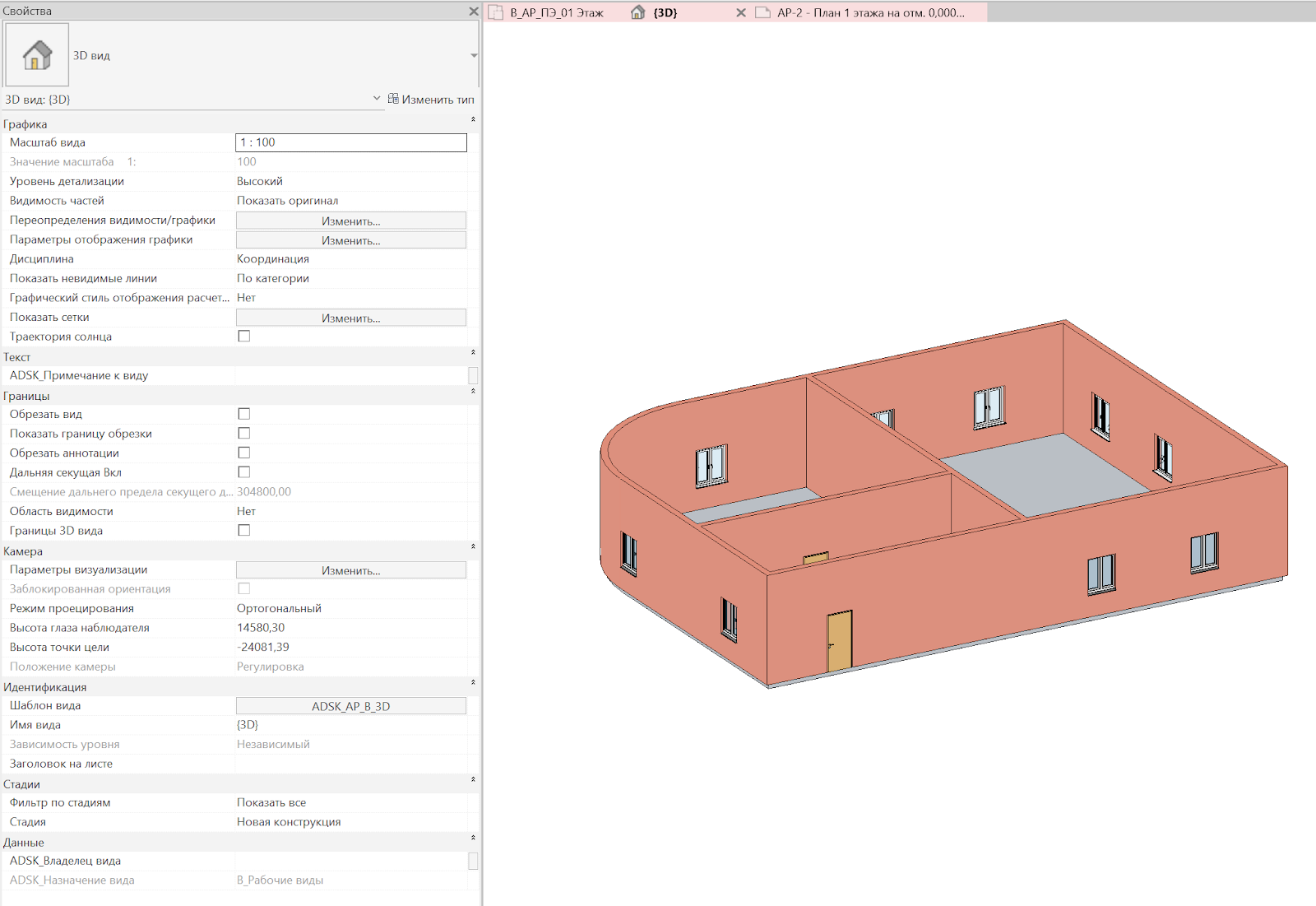Select the yellow door in the 3D model
1316x906 pixels.
coord(839,640)
